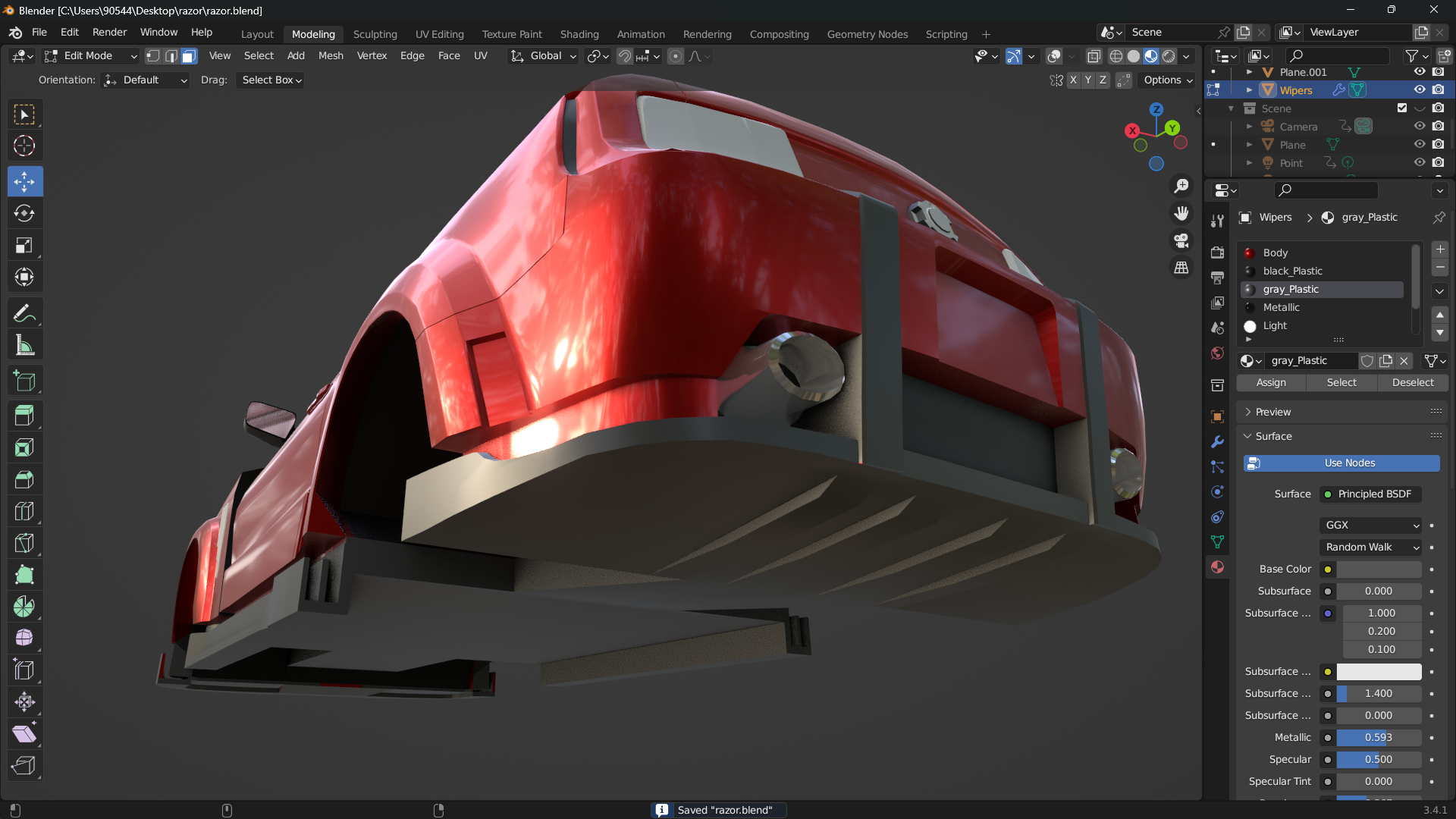The image size is (1456, 819).
Task: Activate the Measure tool
Action: click(24, 346)
